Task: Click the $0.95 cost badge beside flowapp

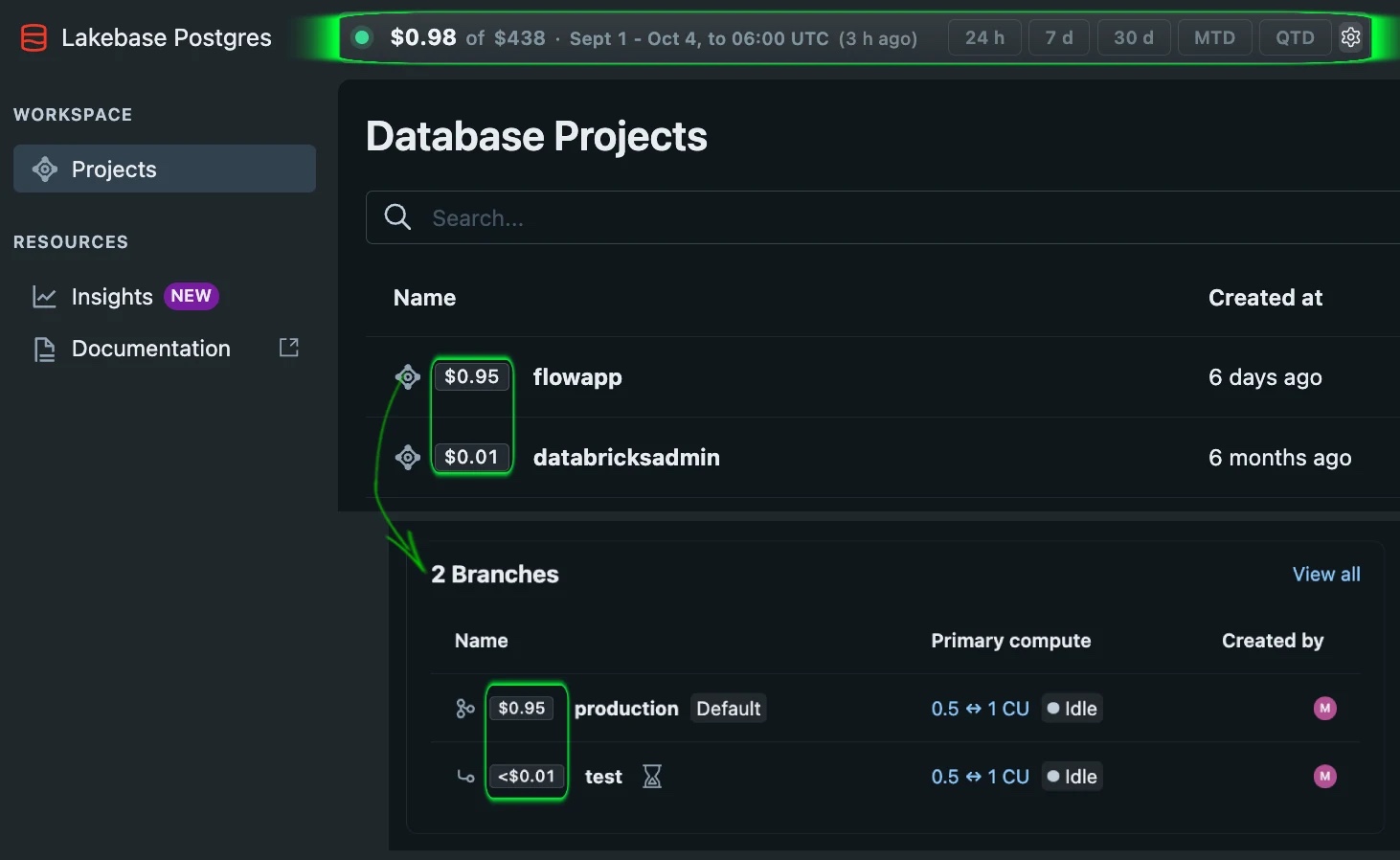Action: 472,376
